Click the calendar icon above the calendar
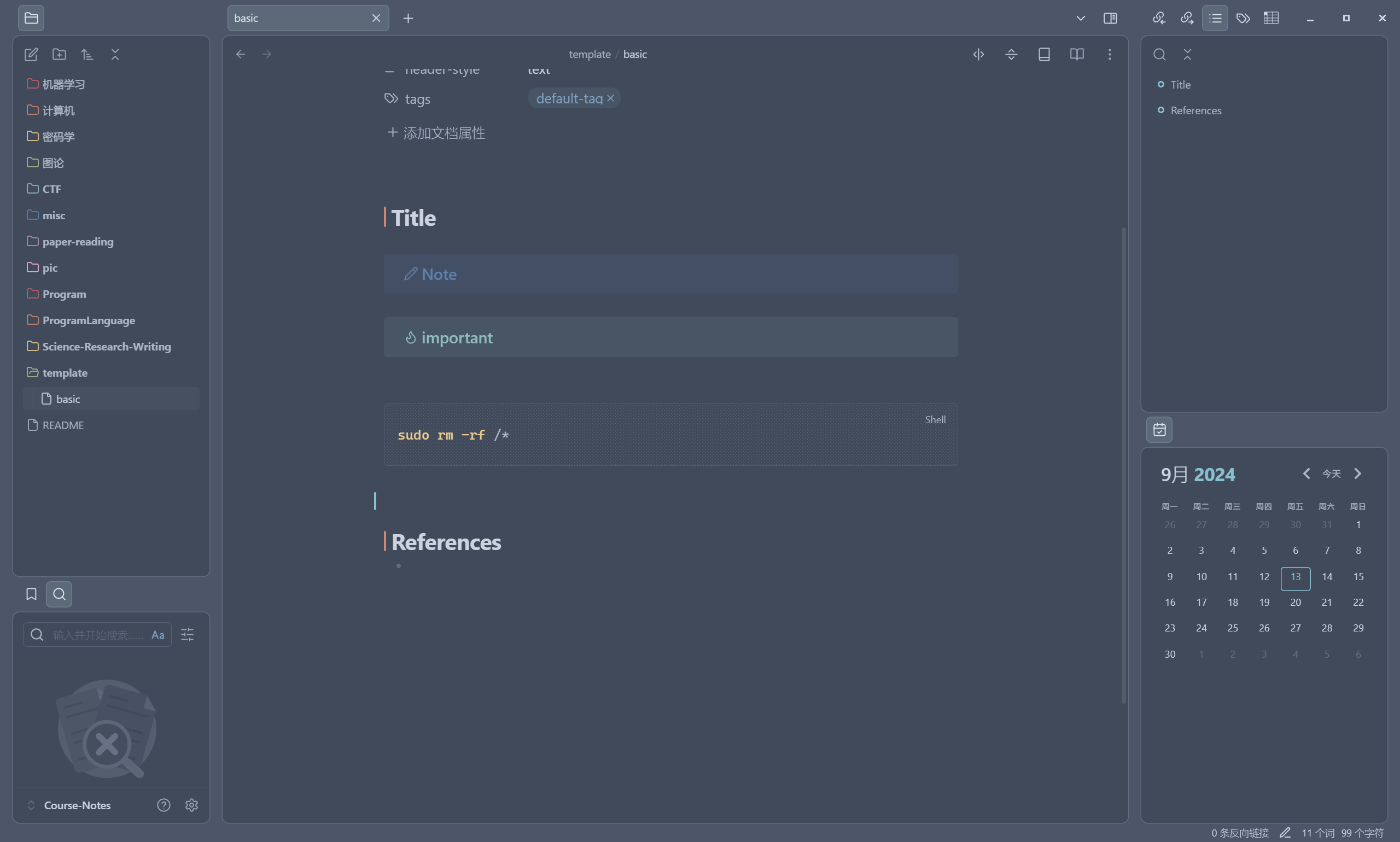This screenshot has width=1400, height=842. [x=1159, y=430]
